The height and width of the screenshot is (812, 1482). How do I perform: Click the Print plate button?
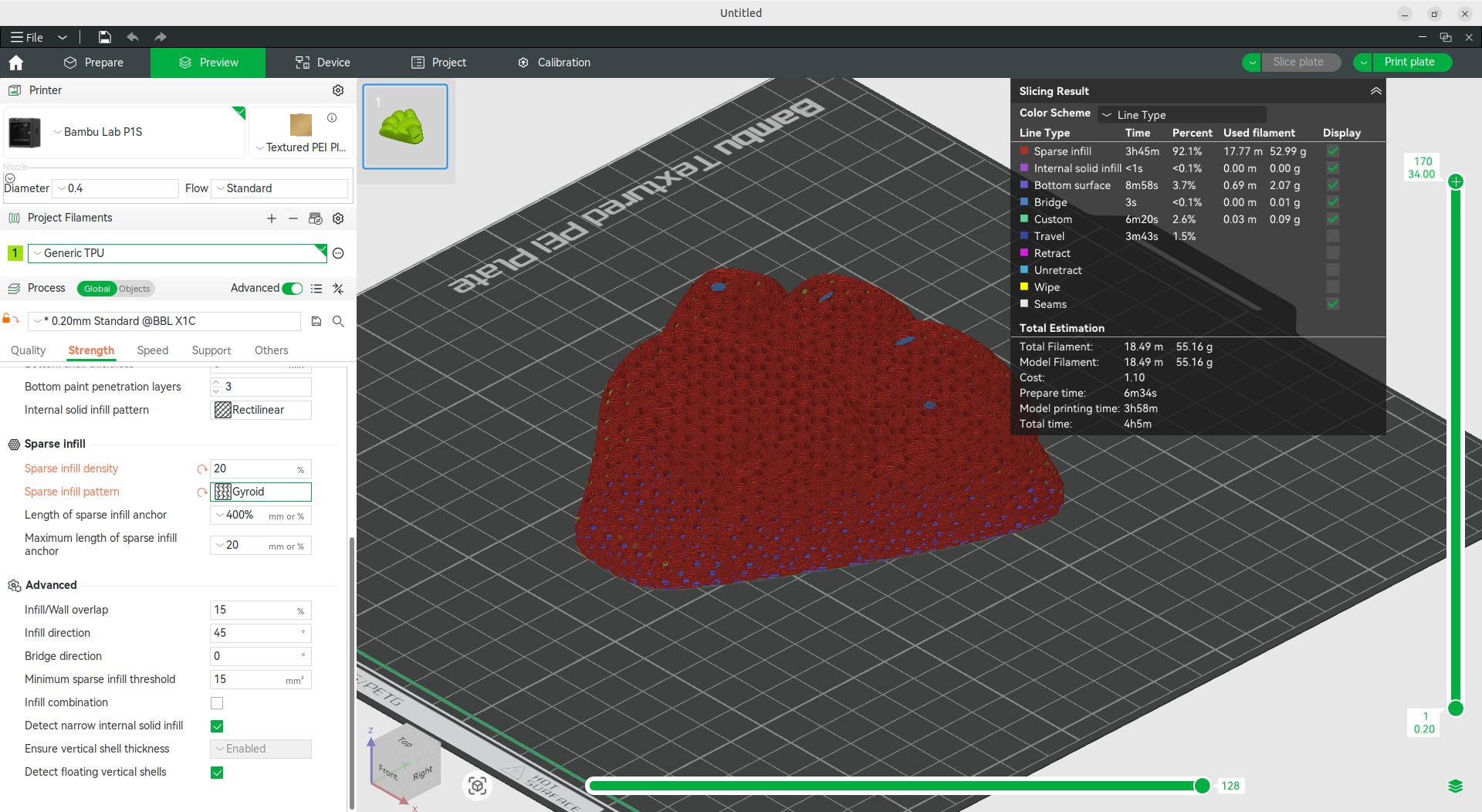pos(1410,63)
